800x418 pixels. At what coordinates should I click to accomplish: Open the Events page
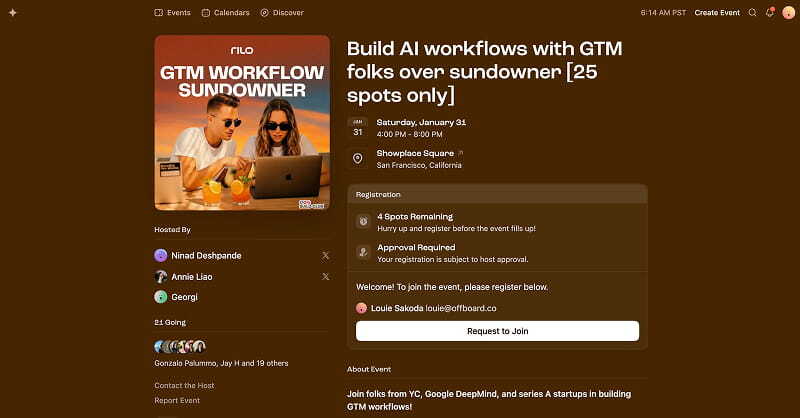point(172,13)
